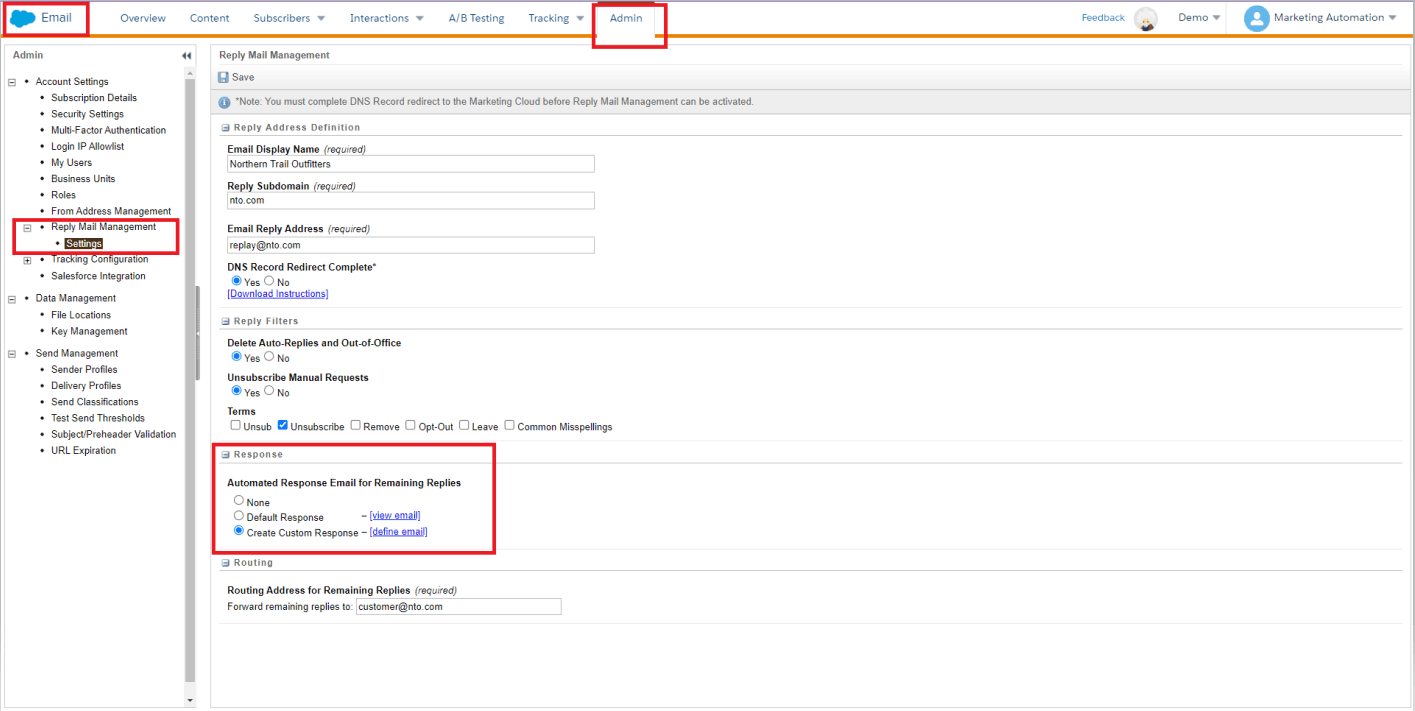Uncheck the Unsubscribe term checkbox
Viewport: 1415px width, 711px height.
283,426
